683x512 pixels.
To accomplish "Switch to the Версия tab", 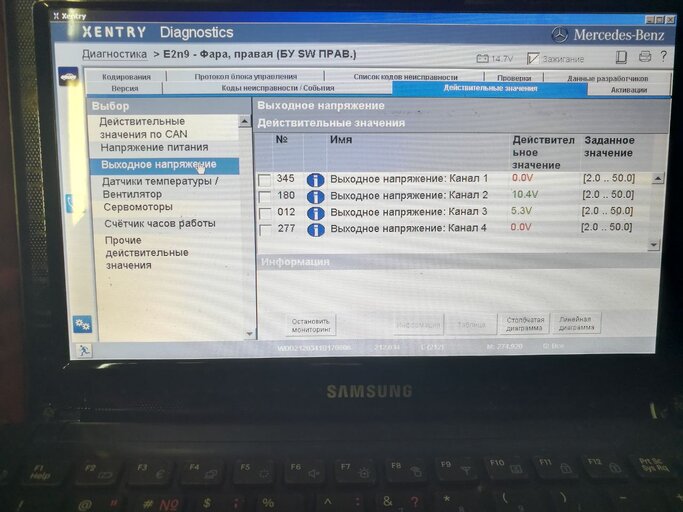I will coord(125,88).
